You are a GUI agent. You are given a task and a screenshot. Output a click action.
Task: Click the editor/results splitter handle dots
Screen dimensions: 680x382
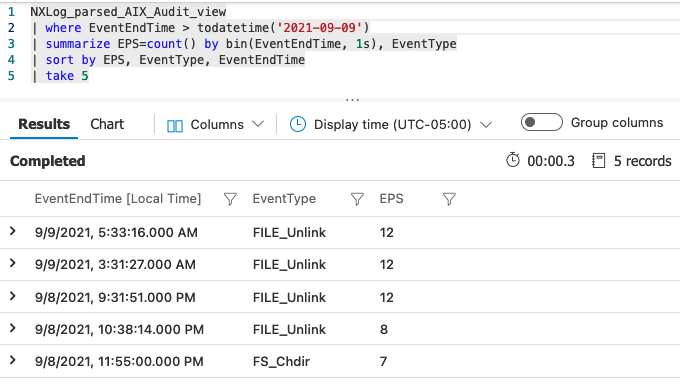click(352, 100)
